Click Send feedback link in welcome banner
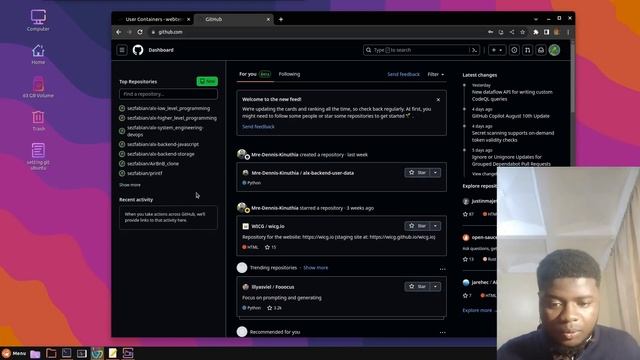 click(x=258, y=127)
